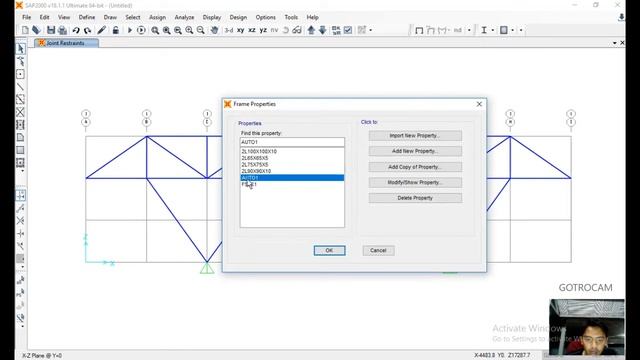Viewport: 640px width, 360px height.
Task: Confirm Frame Properties with OK
Action: (329, 250)
